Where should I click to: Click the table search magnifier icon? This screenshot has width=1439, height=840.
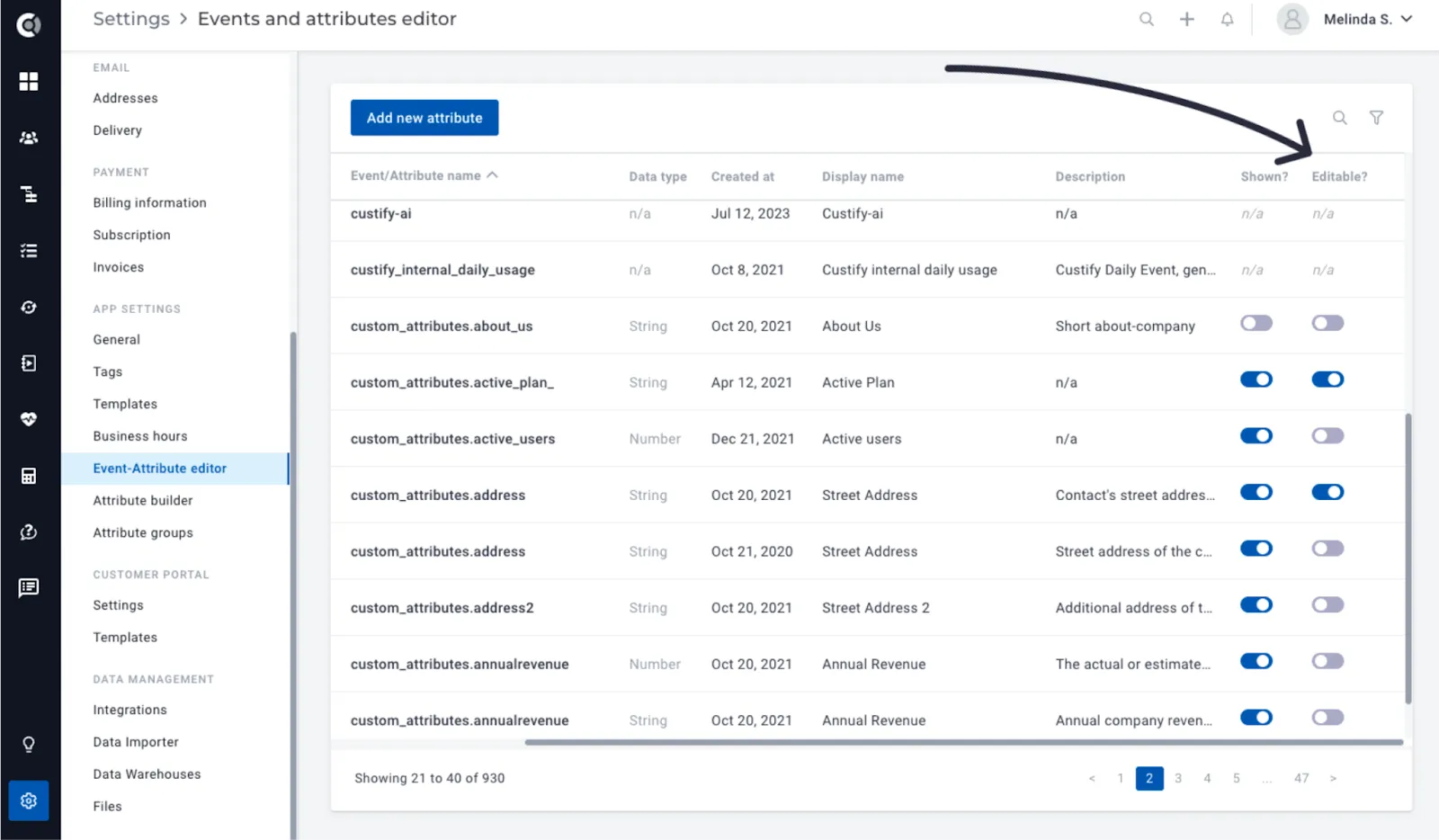tap(1340, 118)
